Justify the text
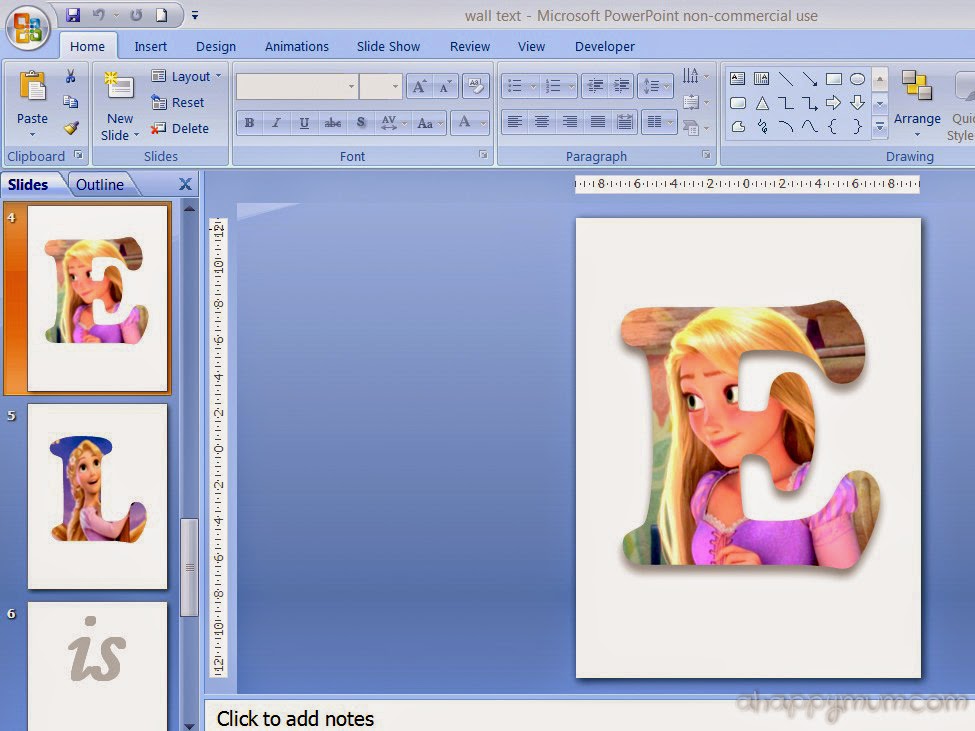 click(598, 122)
